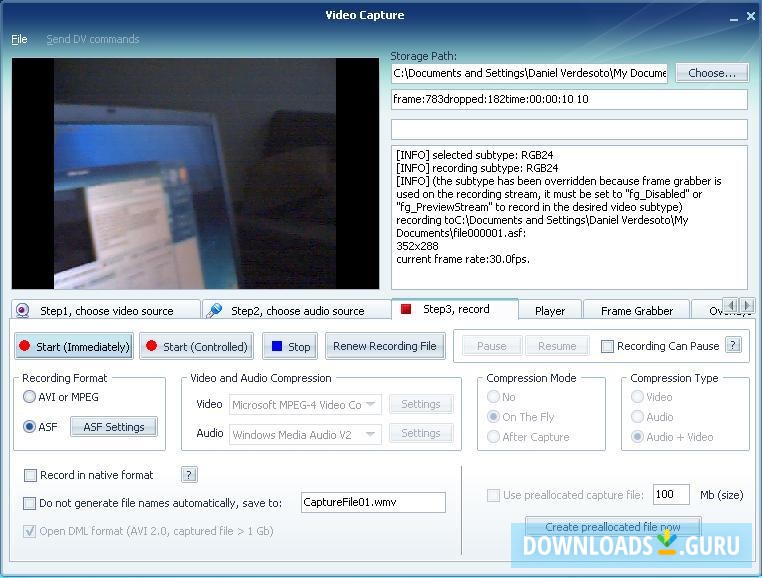Switch to Step1, choose video source tab
762x578 pixels.
(106, 310)
